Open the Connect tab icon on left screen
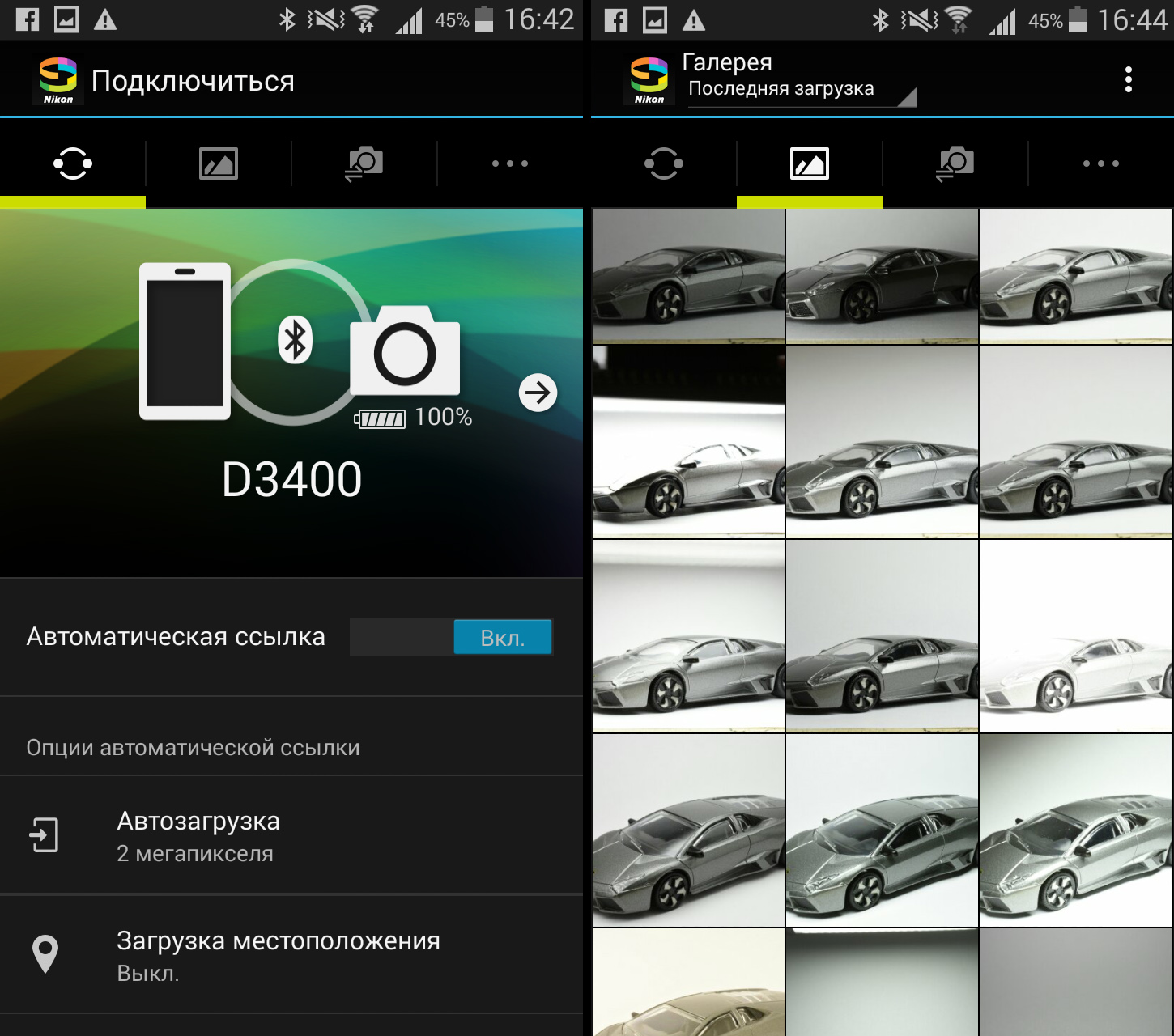This screenshot has height=1036, width=1174. point(73,163)
